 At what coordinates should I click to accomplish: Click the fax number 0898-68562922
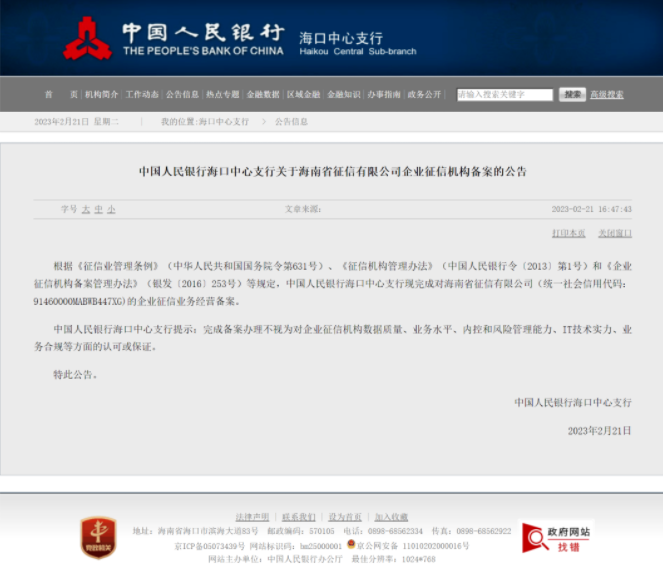point(484,531)
